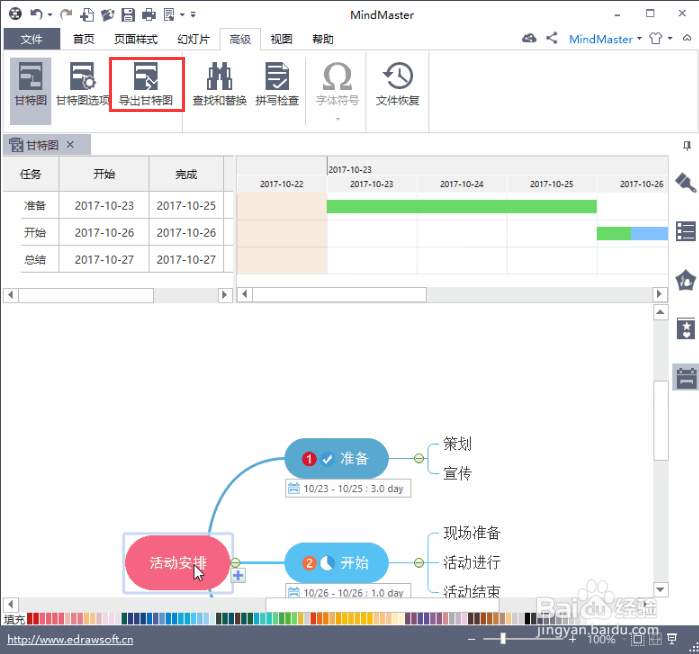Screen dimensions: 699x654
Task: Open the export dropdown arrow in the quick access toolbar
Action: pos(182,15)
